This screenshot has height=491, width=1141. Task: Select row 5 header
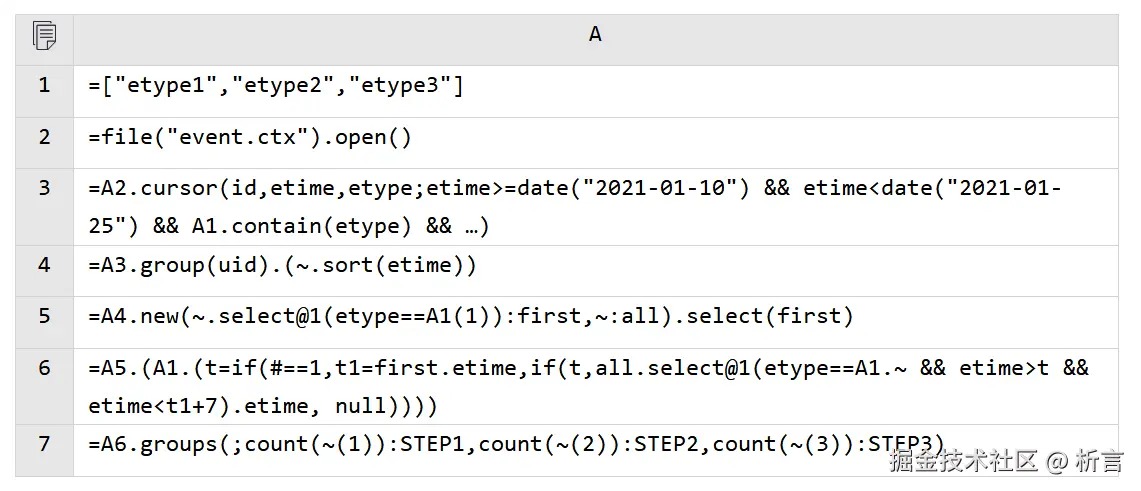click(44, 316)
